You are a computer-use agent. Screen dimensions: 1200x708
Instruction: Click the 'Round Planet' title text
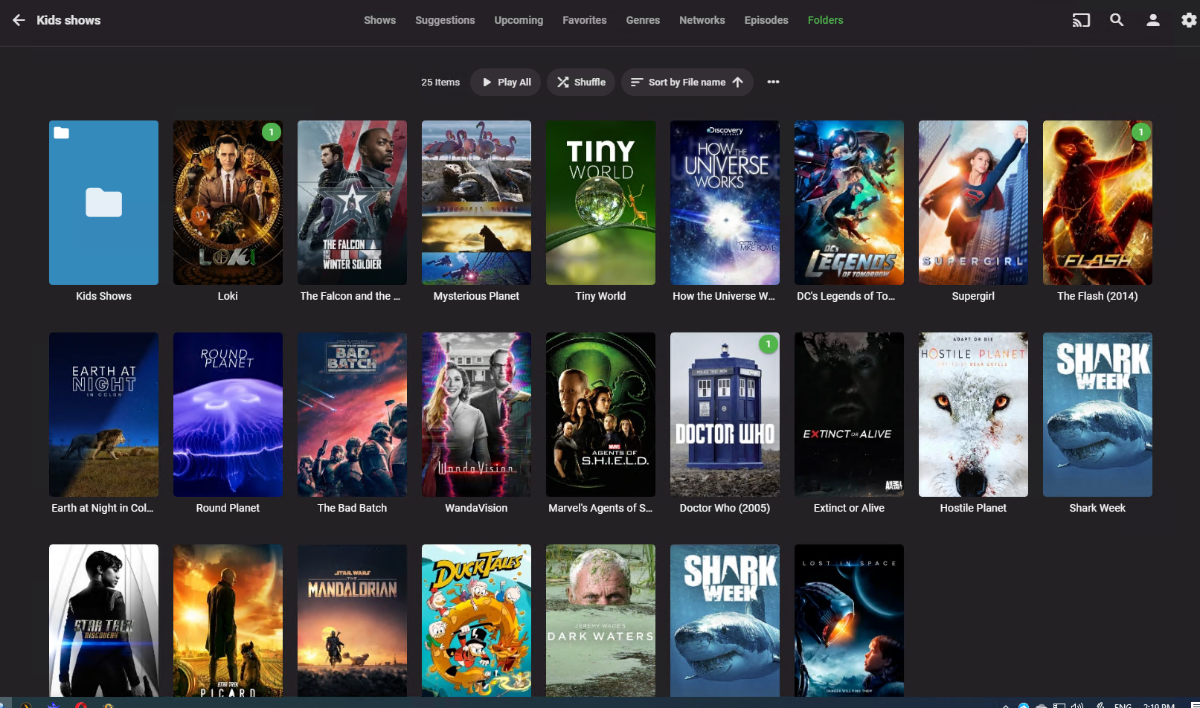(x=228, y=508)
